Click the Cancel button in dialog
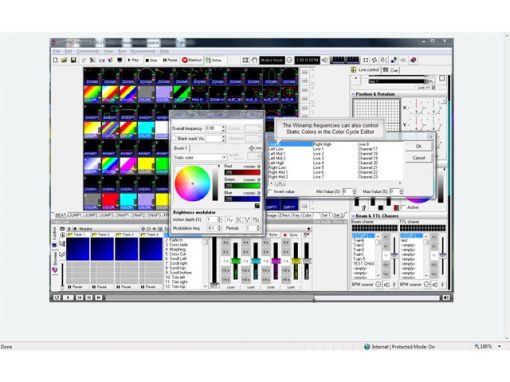510x382 pixels. click(419, 158)
